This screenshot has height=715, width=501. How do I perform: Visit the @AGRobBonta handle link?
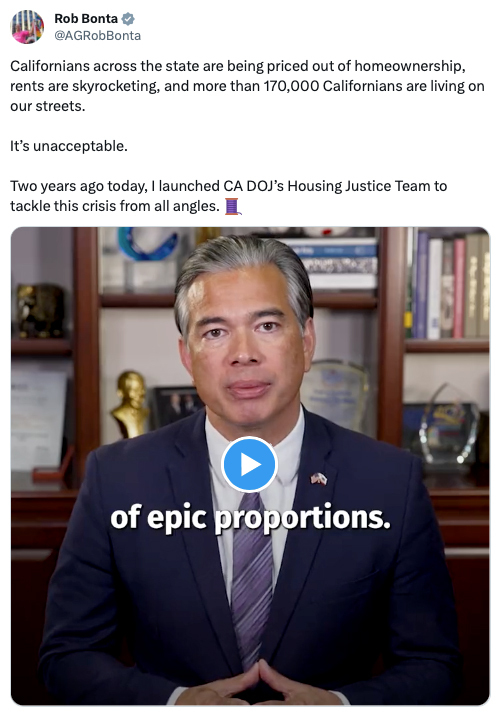tap(98, 36)
